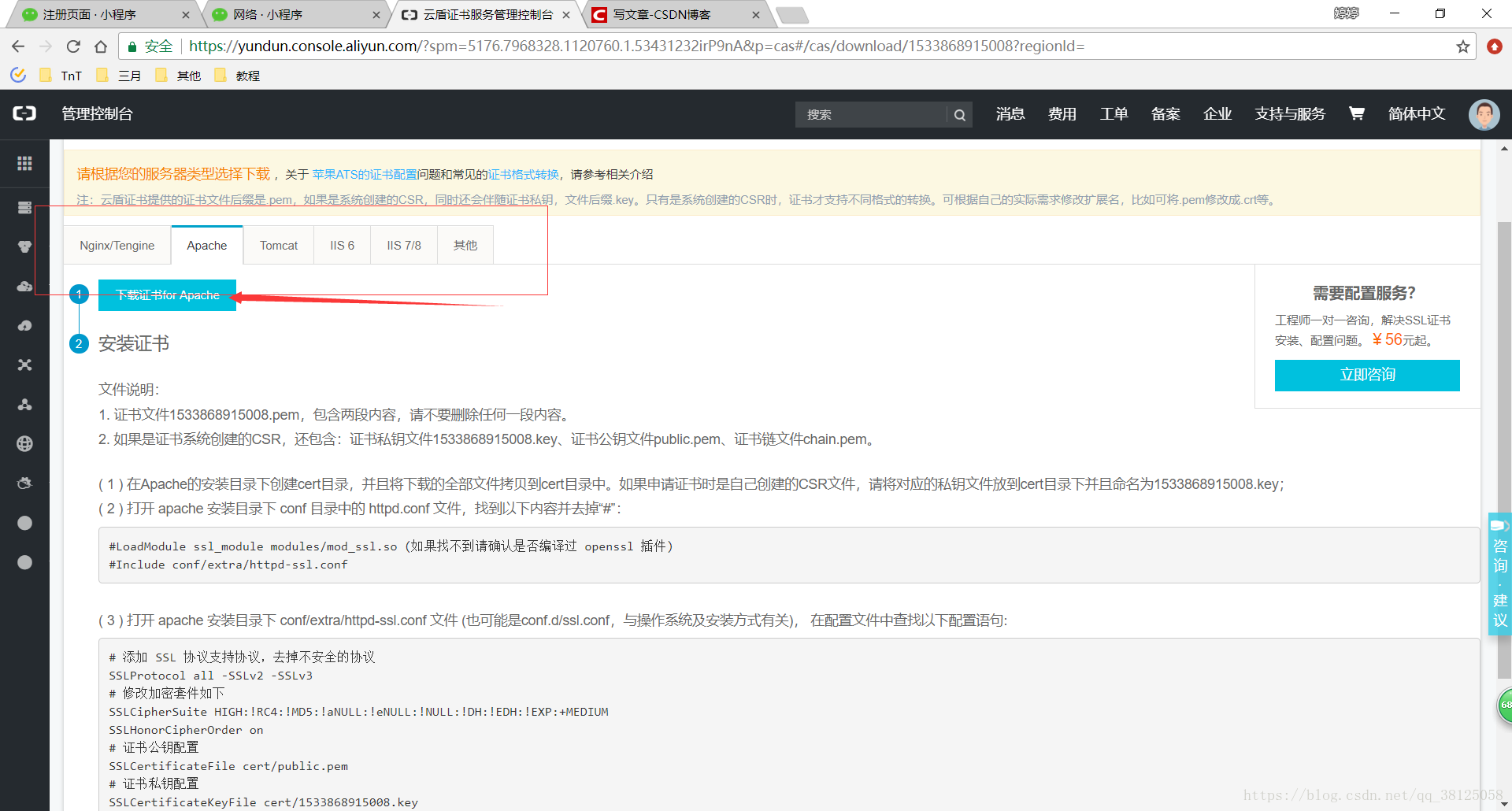Close the 云盾证书服务管理控制台 tab
This screenshot has width=1512, height=811.
point(566,15)
